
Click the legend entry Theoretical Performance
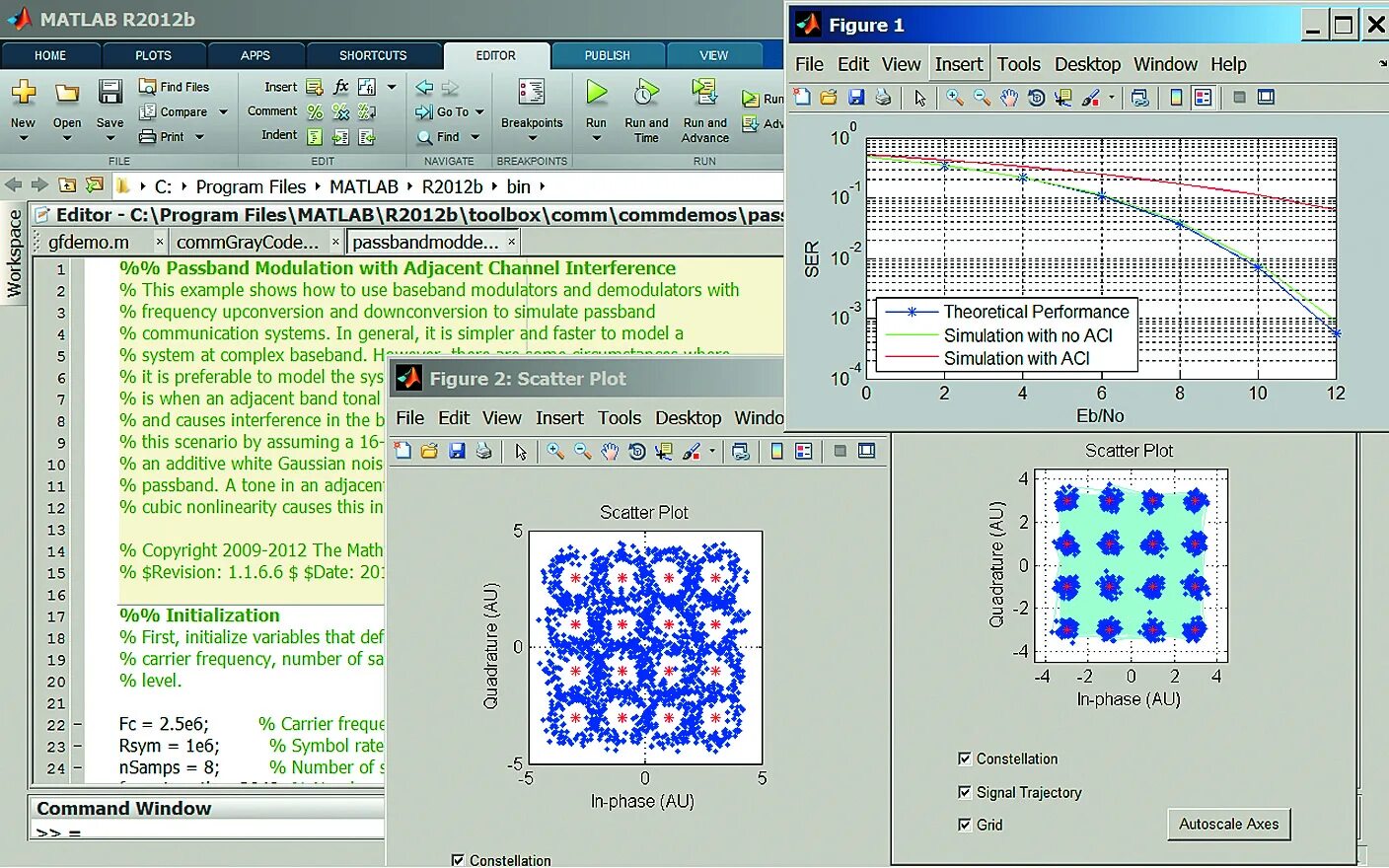pos(1036,312)
